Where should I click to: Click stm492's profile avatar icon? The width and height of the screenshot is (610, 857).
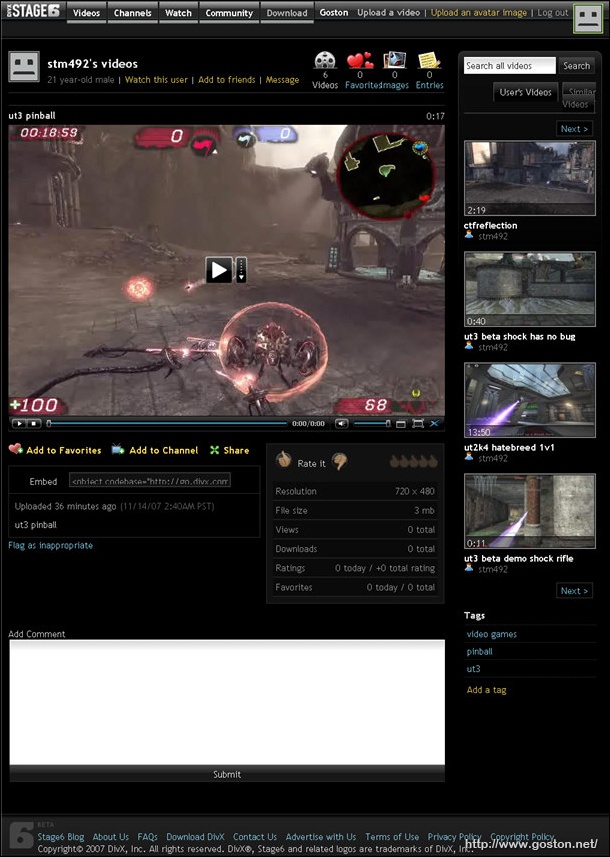click(x=24, y=67)
